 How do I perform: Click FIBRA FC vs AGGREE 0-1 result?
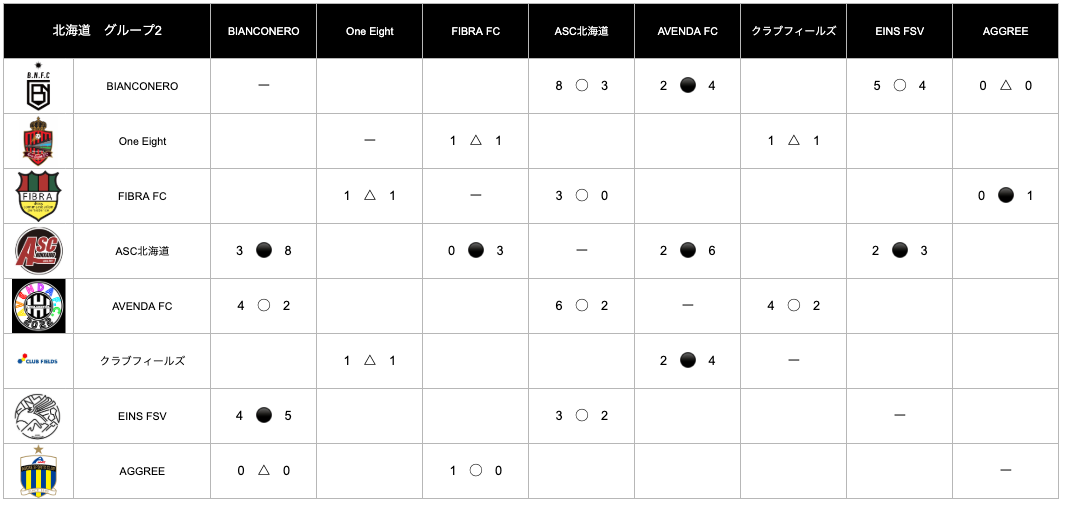coord(1005,196)
